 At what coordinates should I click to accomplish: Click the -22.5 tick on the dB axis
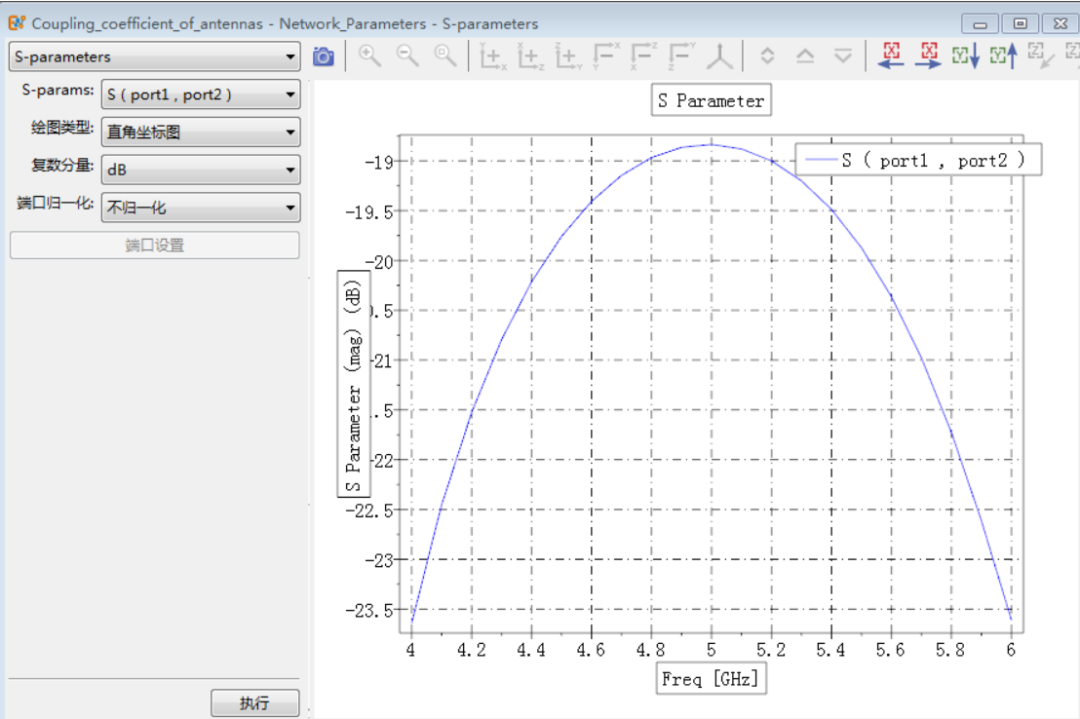click(370, 510)
